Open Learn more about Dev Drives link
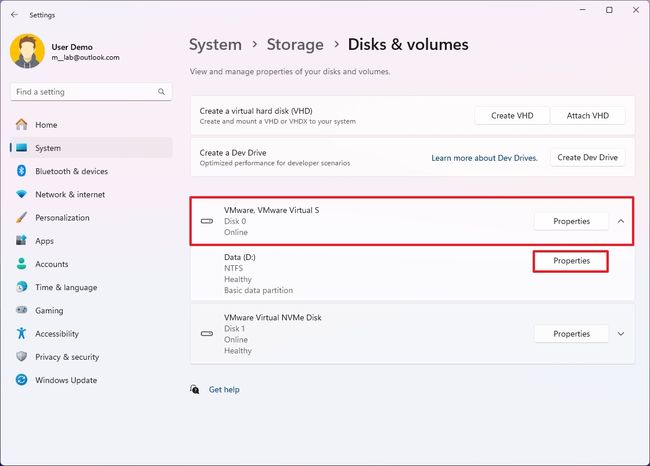Viewport: 650px width, 466px height. coord(484,158)
